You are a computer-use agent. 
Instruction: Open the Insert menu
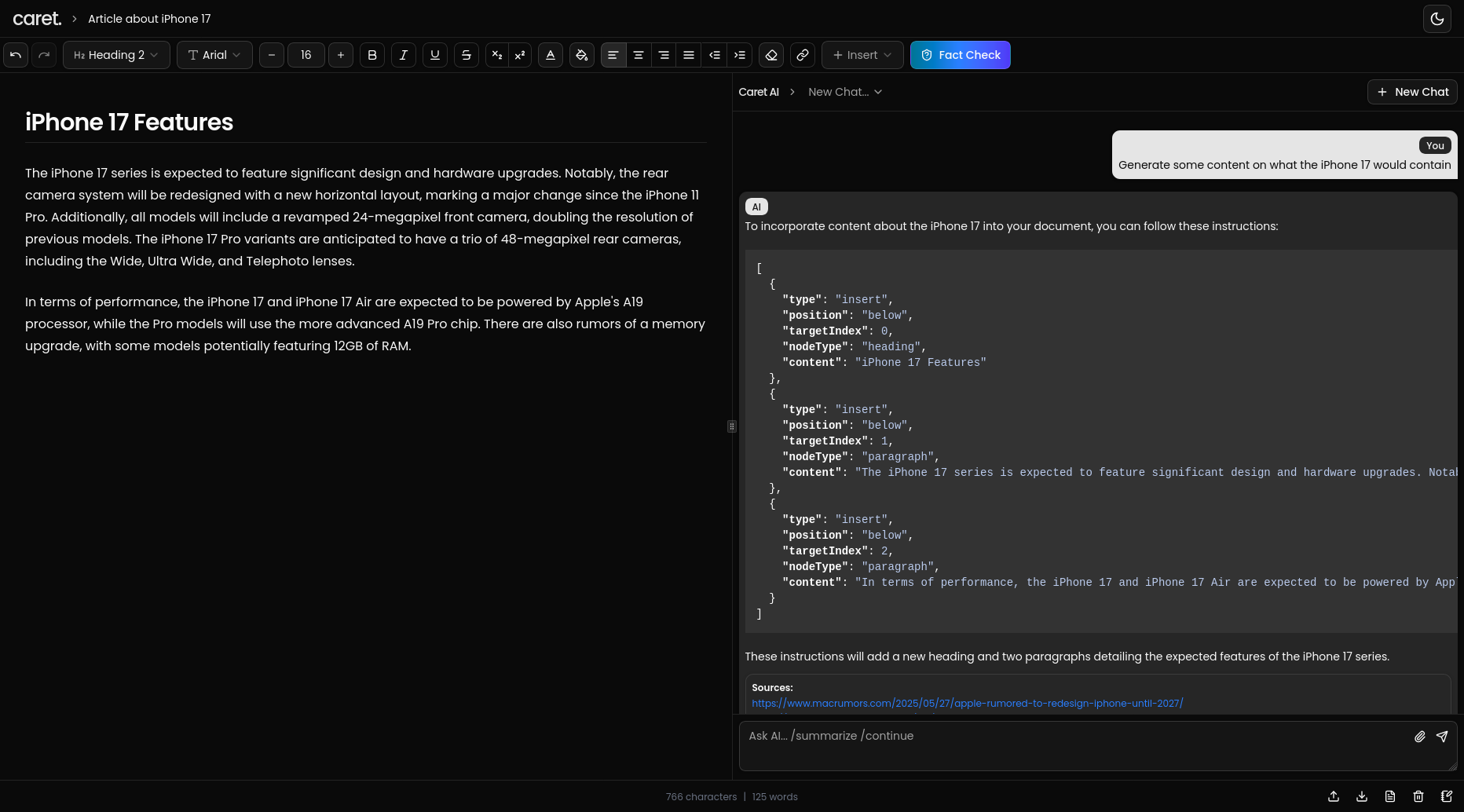862,55
